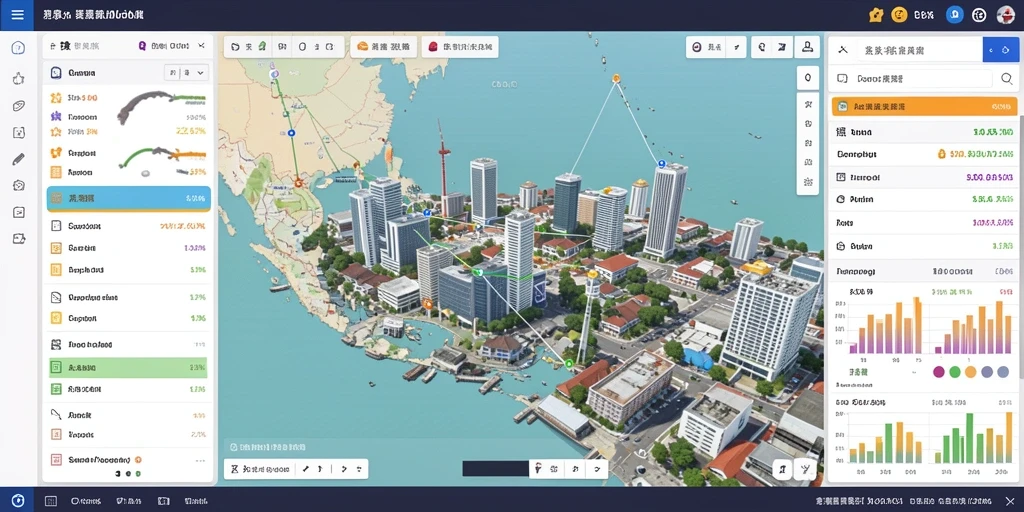The height and width of the screenshot is (512, 1024).
Task: Click the white circular icon beside the avatar
Action: click(x=979, y=14)
